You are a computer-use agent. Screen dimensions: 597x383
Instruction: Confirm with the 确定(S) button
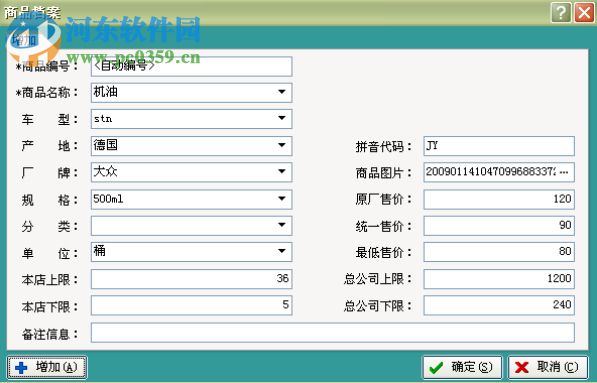462,368
